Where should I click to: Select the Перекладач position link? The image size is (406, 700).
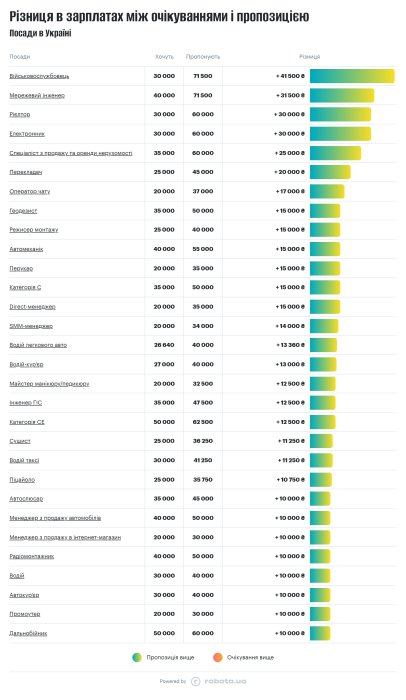click(26, 172)
